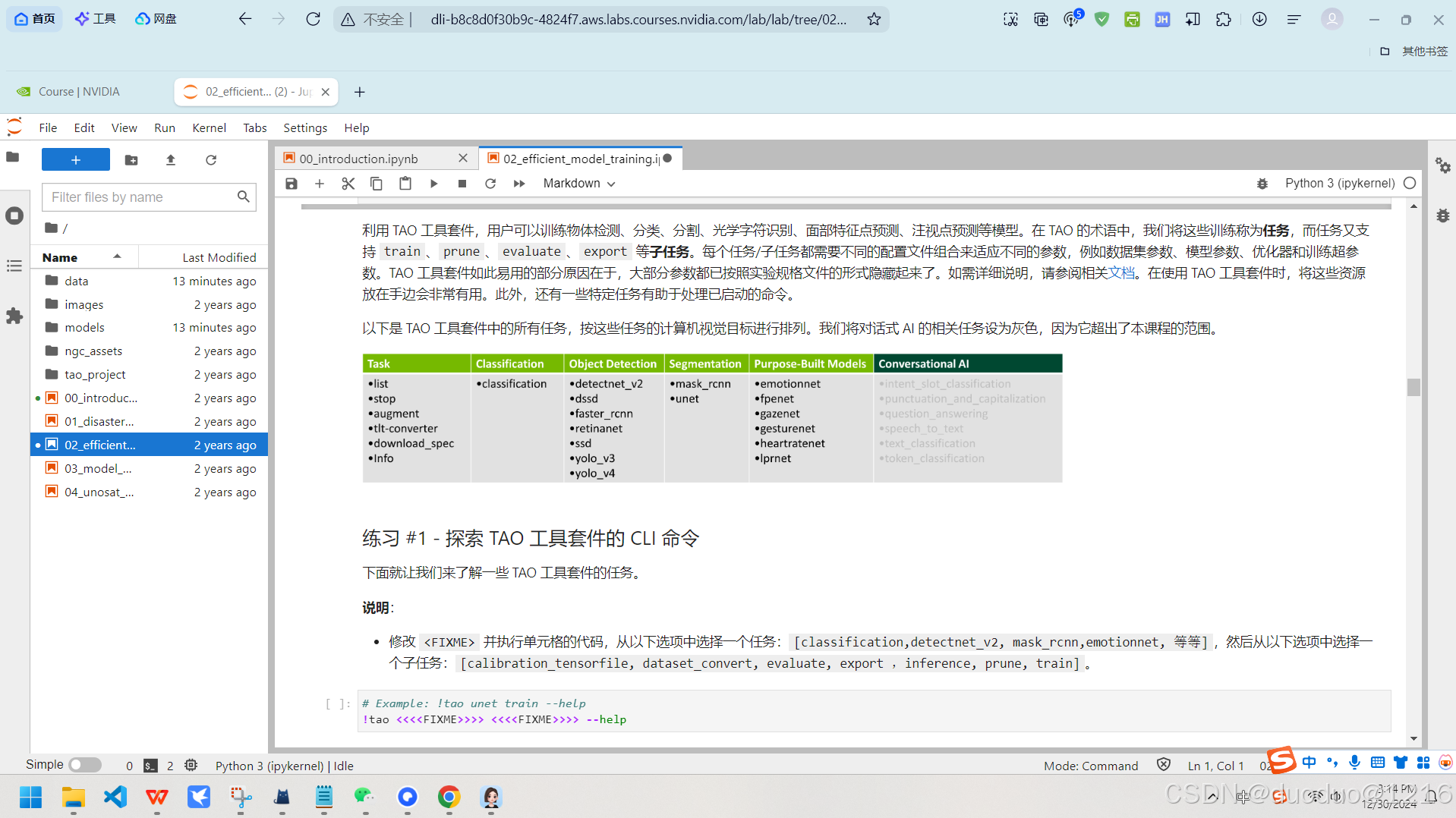Open Chrome from the taskbar
Image resolution: width=1456 pixels, height=818 pixels.
point(449,797)
